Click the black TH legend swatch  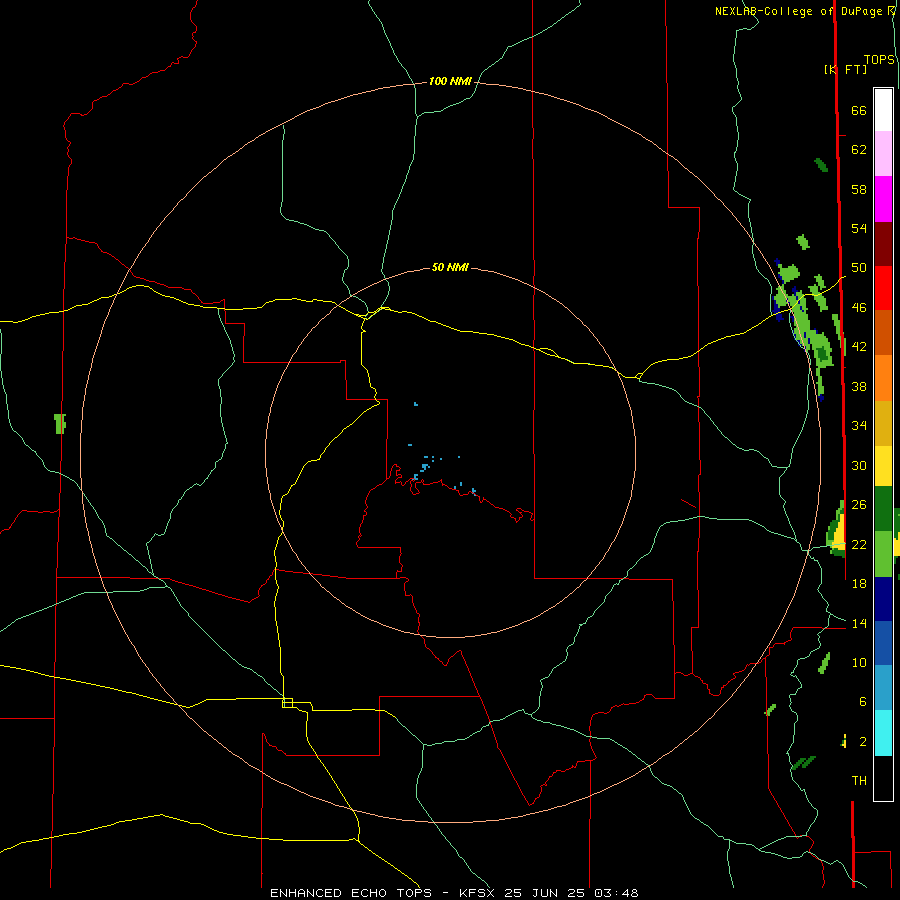(x=883, y=778)
